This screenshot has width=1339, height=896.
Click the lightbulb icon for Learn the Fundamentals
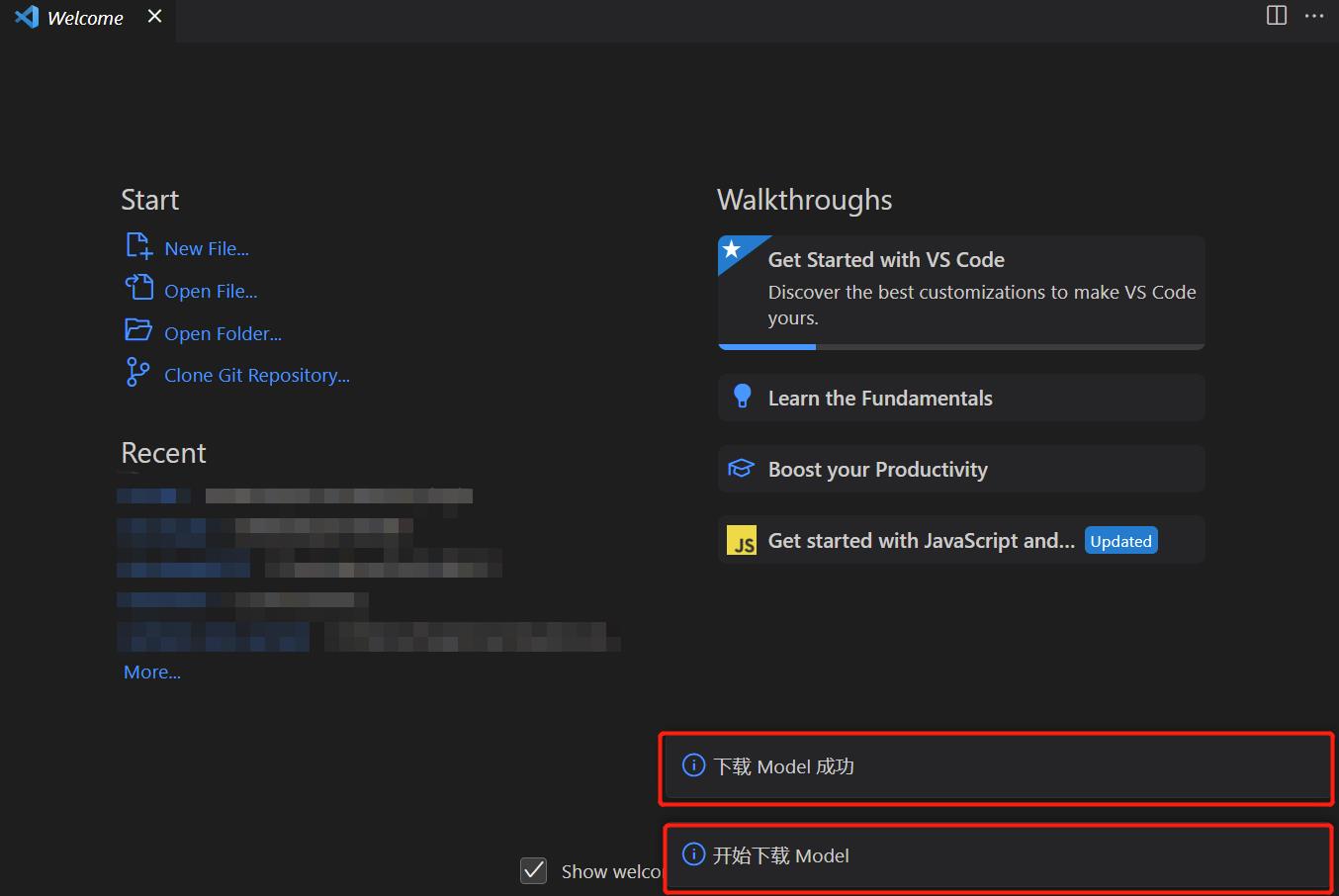tap(742, 397)
